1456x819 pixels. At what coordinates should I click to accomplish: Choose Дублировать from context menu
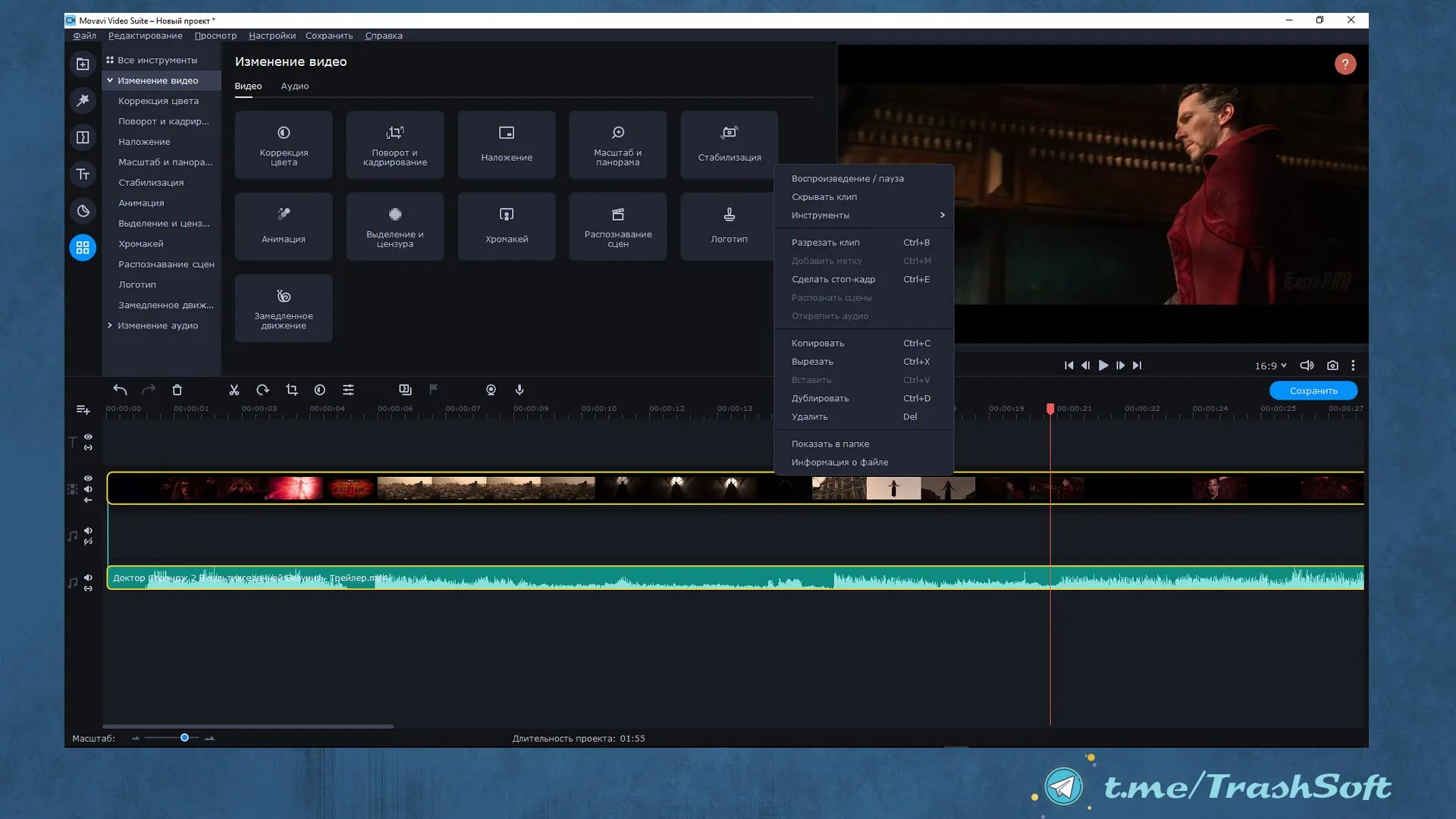[x=863, y=398]
